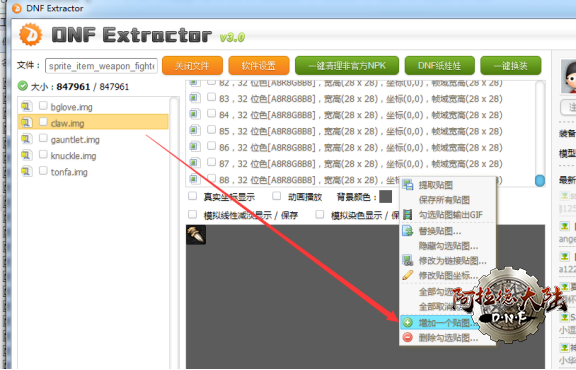Viewport: 576px width, 370px height.
Task: Select 修改为链接贴图... menu entry
Action: (x=453, y=261)
